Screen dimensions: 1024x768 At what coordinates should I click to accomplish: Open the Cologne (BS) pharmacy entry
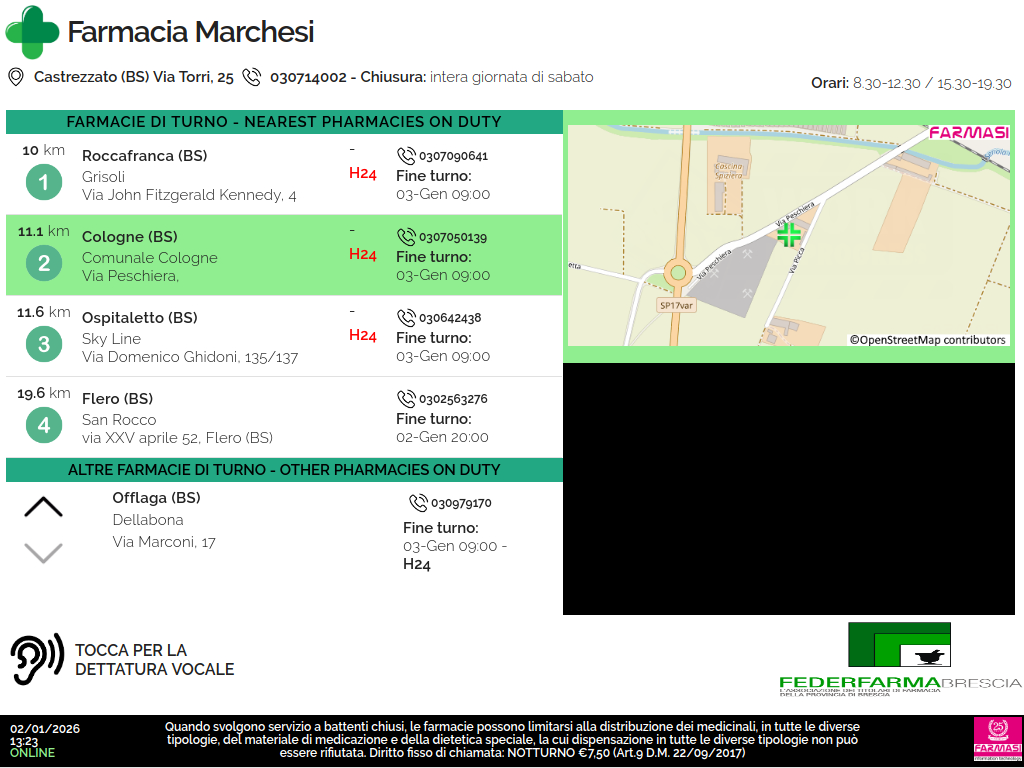click(130, 237)
